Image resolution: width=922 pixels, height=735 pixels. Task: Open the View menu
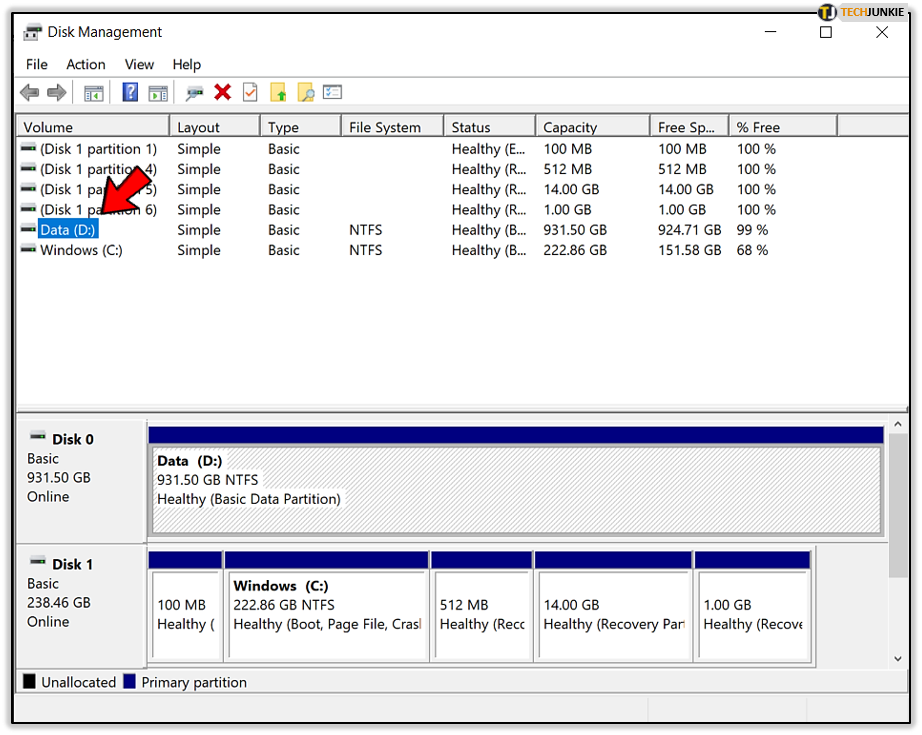[139, 64]
